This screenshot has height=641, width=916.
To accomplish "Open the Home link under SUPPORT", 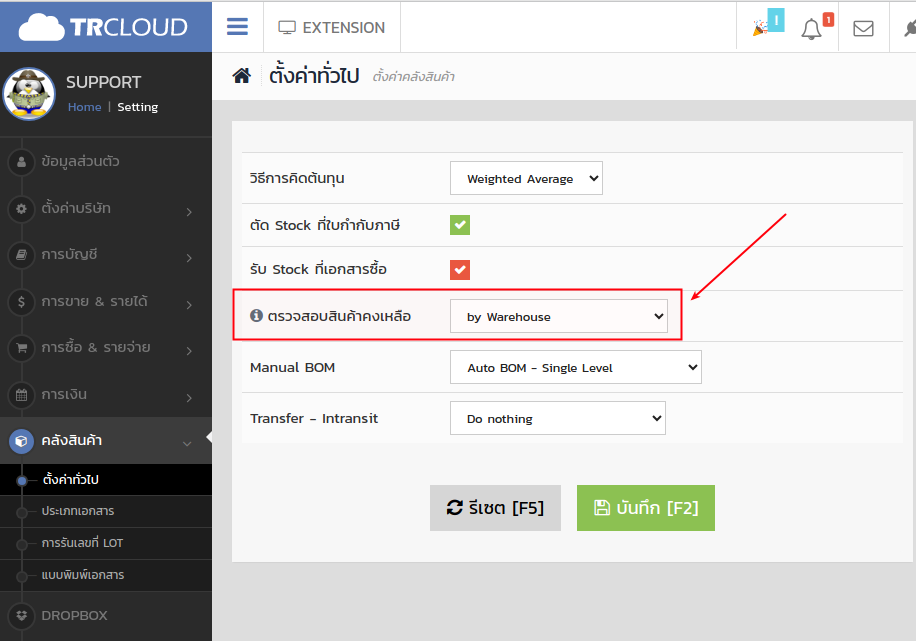I will coord(84,107).
